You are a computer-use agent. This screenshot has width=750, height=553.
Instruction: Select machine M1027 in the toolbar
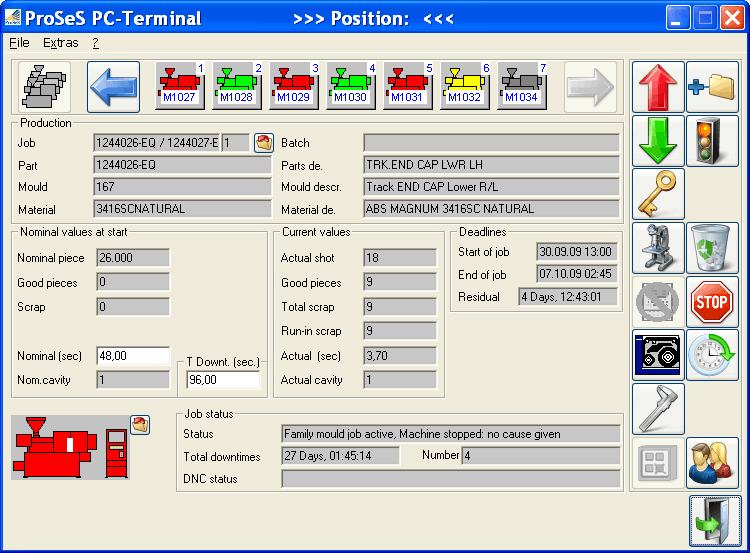point(180,86)
